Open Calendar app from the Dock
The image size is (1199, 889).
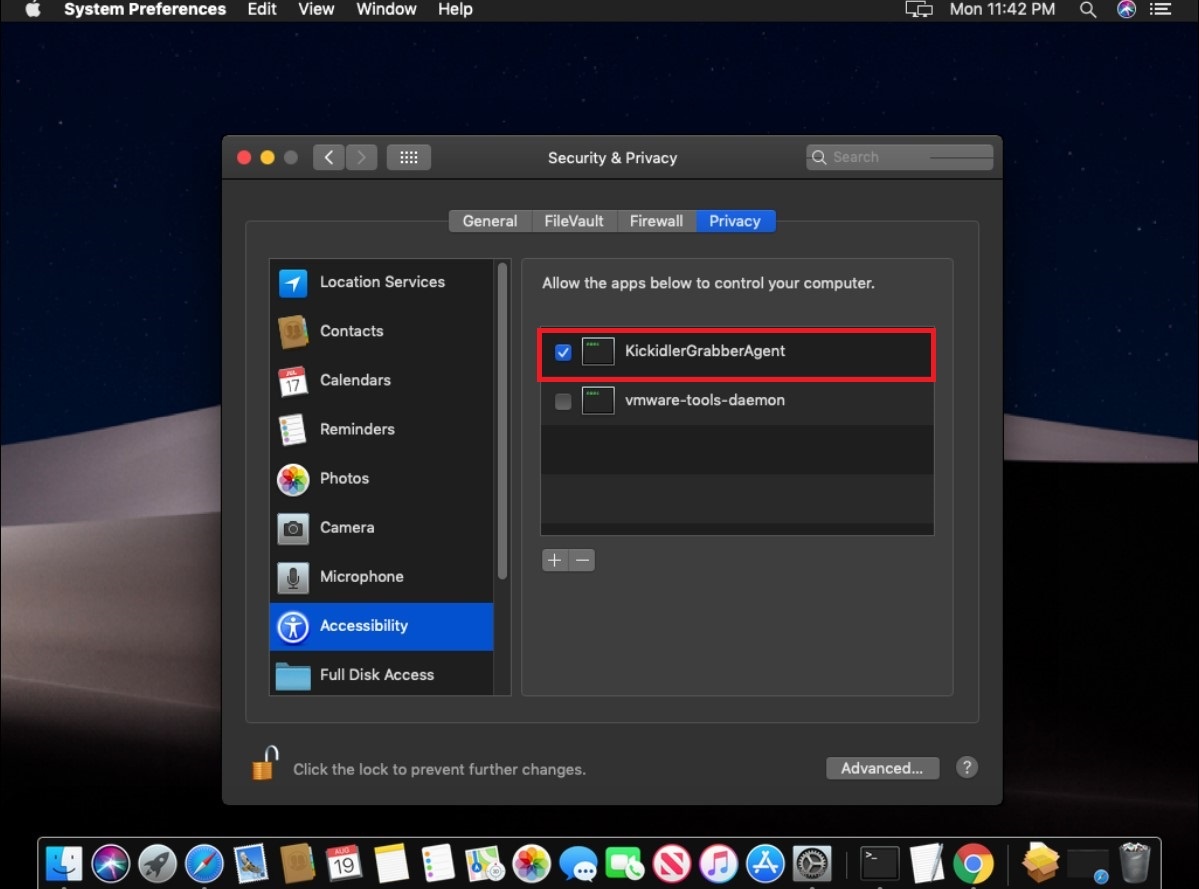pyautogui.click(x=344, y=864)
